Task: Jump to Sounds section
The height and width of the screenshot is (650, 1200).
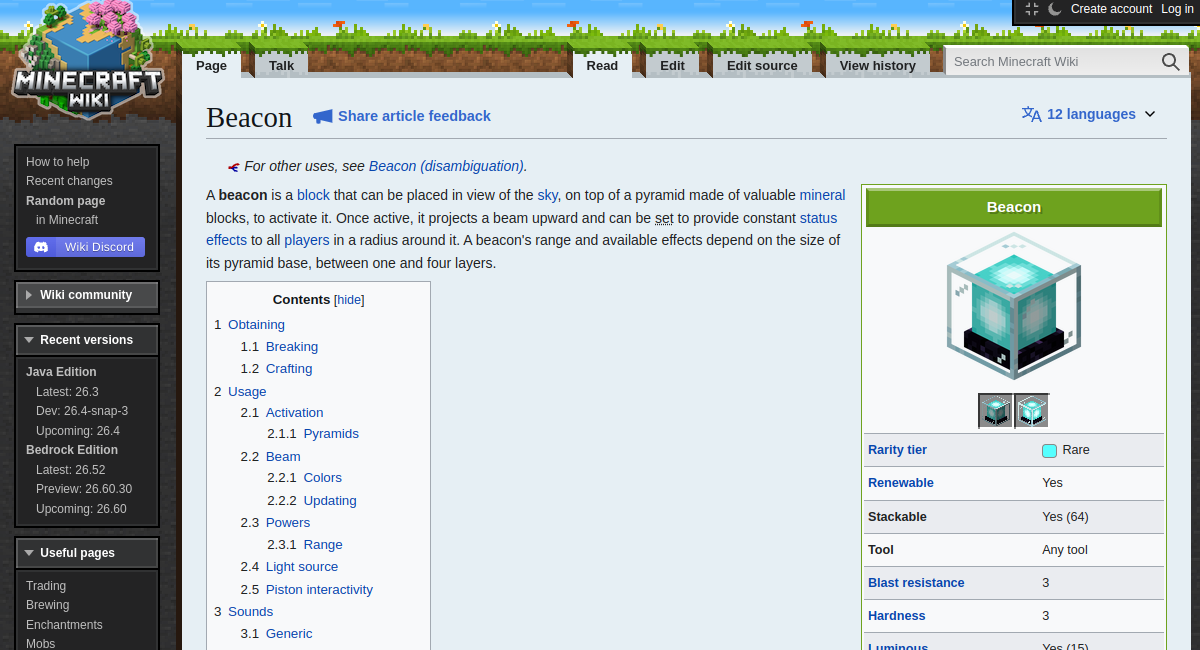Action: pyautogui.click(x=250, y=612)
